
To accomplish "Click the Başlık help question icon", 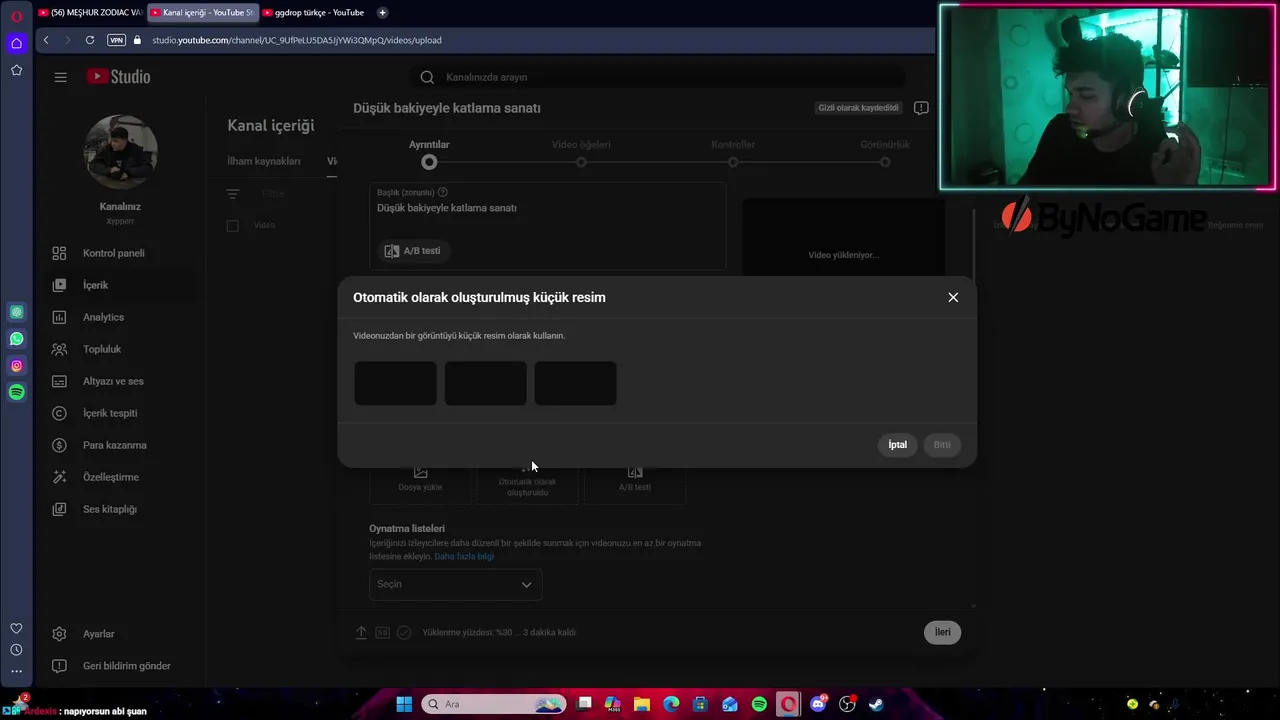I will pyautogui.click(x=443, y=192).
